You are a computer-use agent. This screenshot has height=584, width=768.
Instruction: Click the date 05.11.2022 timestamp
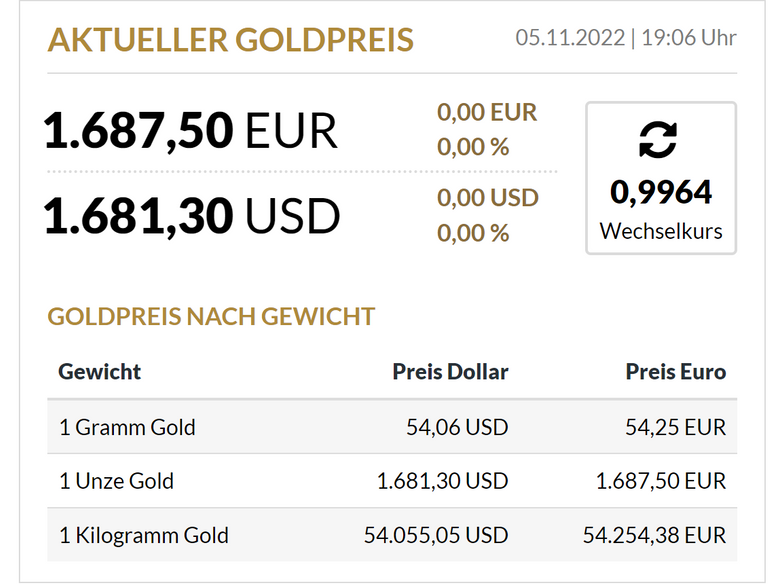pyautogui.click(x=625, y=38)
